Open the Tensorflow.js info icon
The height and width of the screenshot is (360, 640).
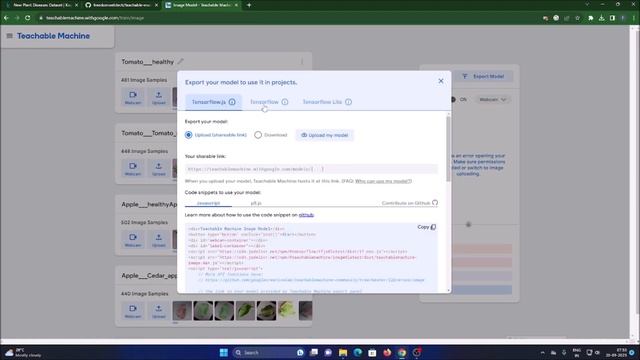[x=232, y=102]
